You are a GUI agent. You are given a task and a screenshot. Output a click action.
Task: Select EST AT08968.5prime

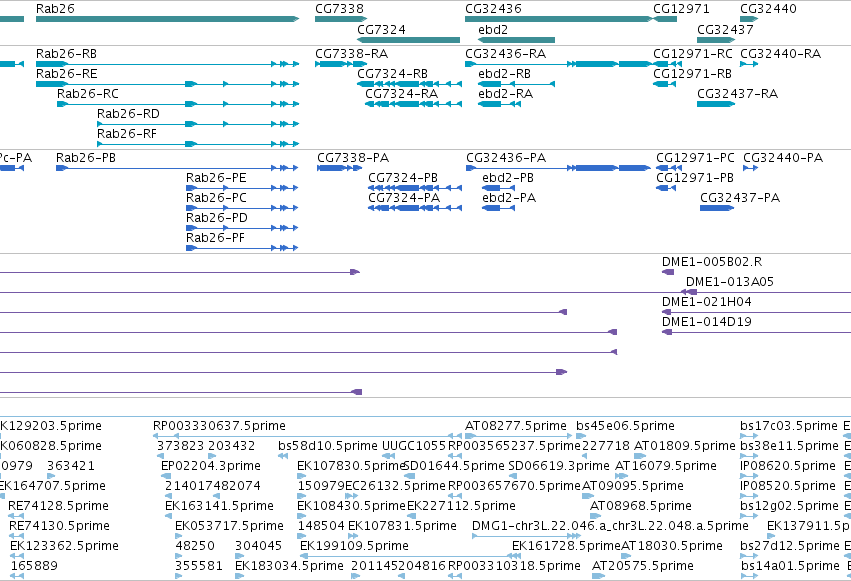pos(640,506)
